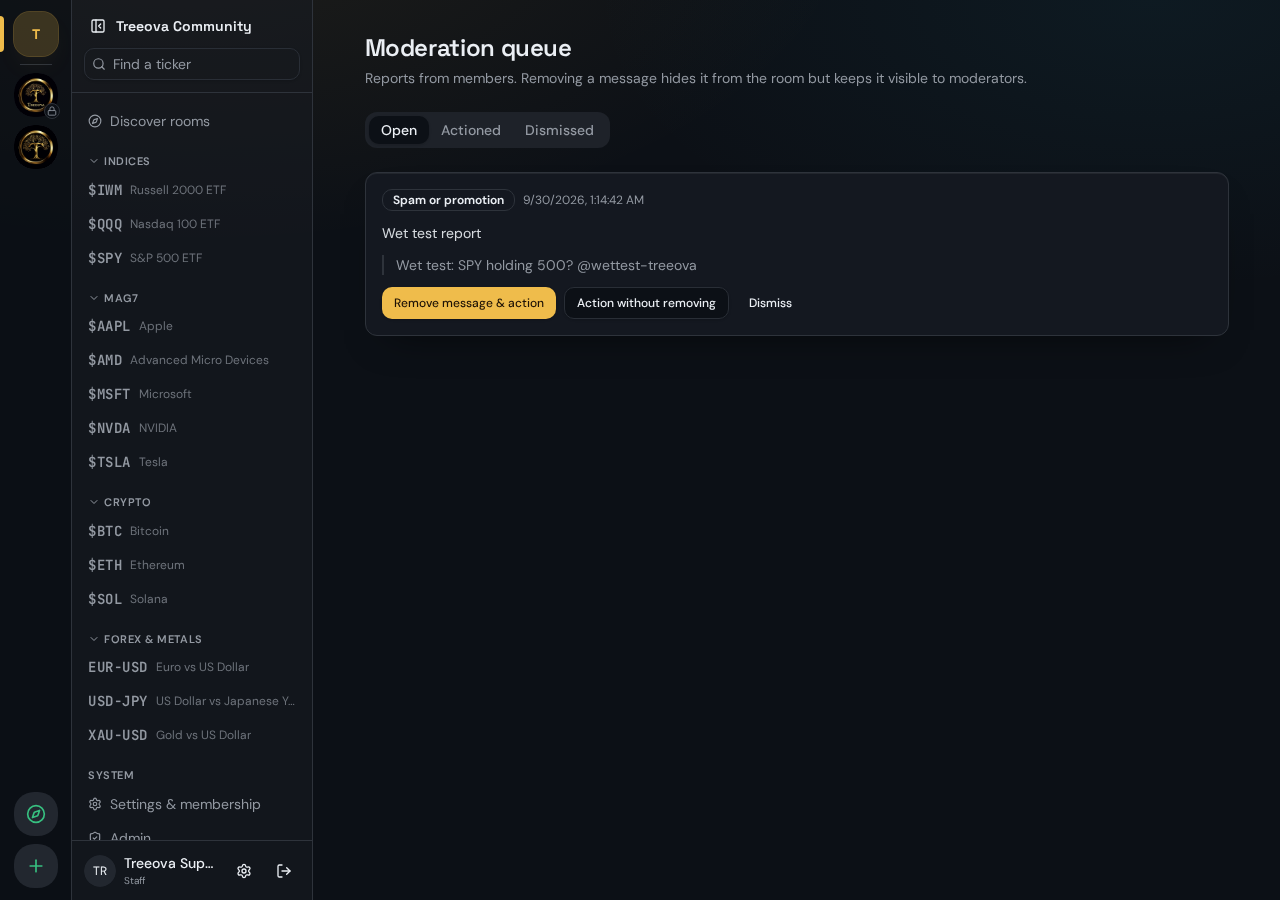
Task: Click the green plus add-server button
Action: 36,866
